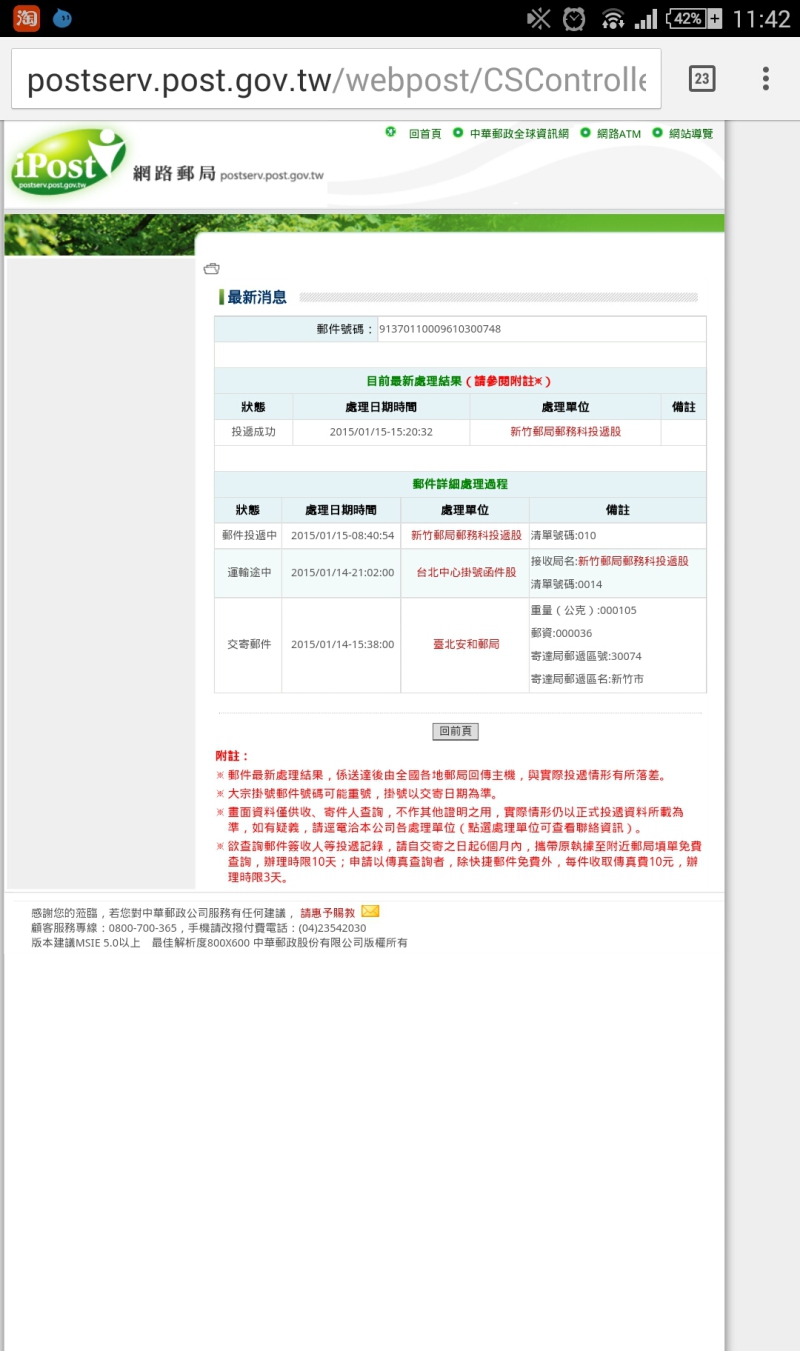Image resolution: width=800 pixels, height=1351 pixels.
Task: Click timestamp 2015/01/15-15:20:32
Action: tap(381, 432)
